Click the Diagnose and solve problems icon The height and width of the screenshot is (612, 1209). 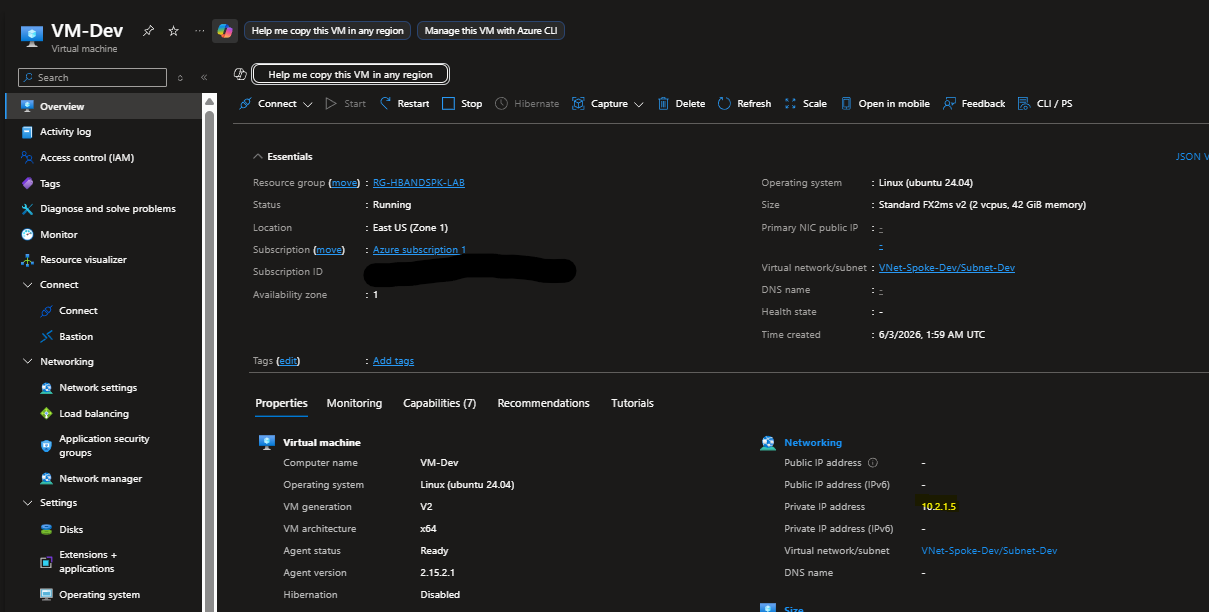(28, 209)
